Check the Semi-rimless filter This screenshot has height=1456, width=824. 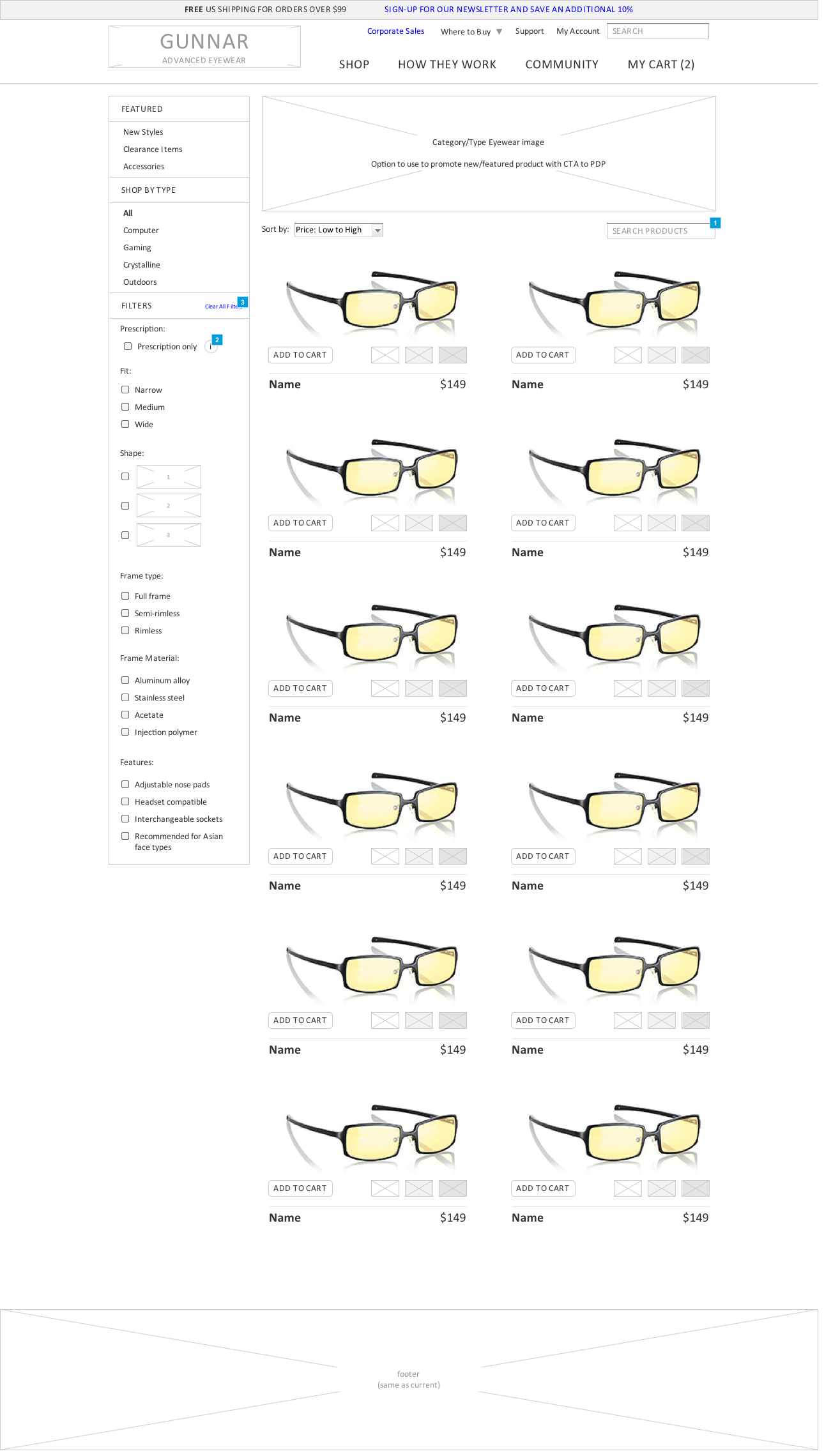point(125,613)
